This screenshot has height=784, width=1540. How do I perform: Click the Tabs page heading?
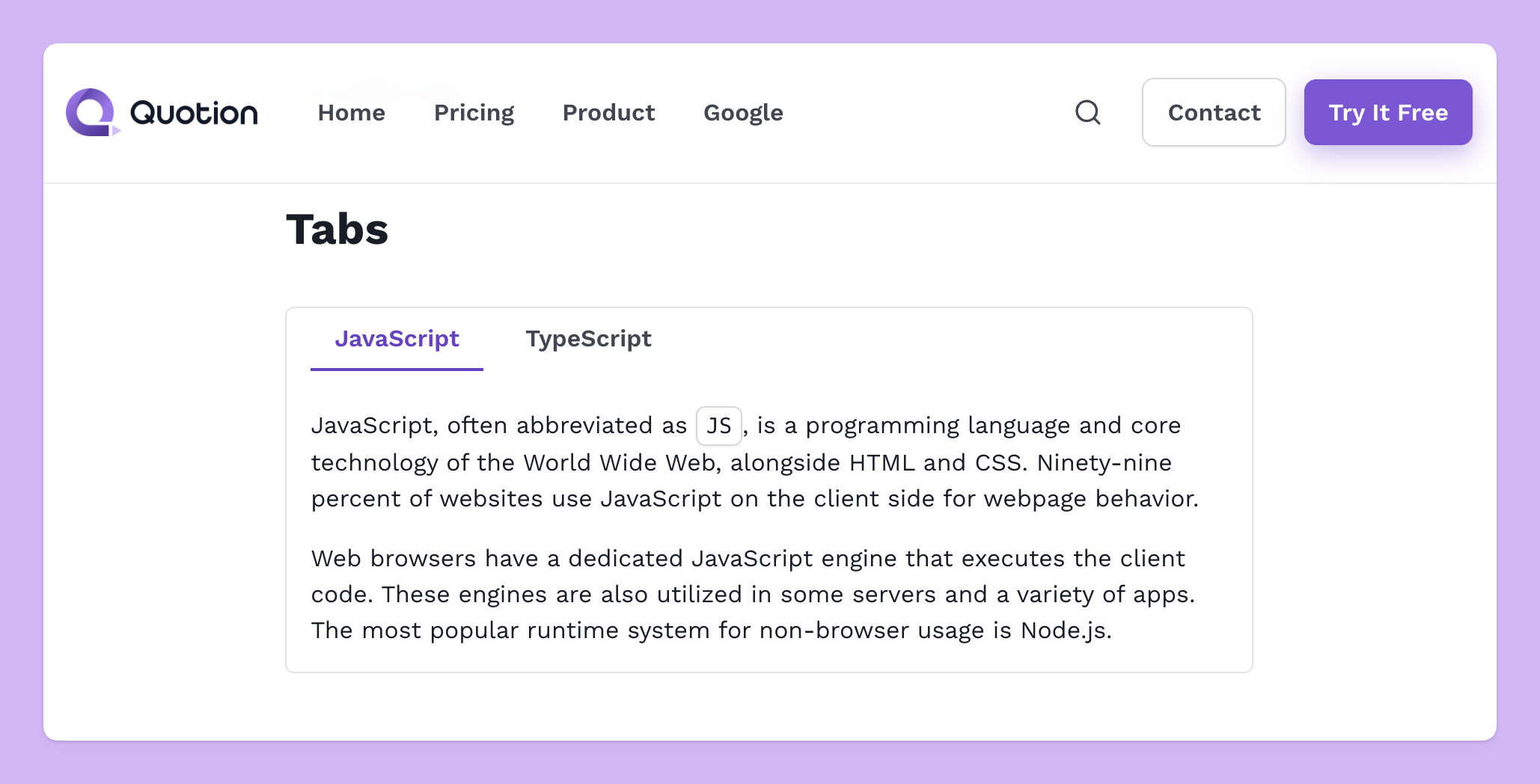pos(337,229)
